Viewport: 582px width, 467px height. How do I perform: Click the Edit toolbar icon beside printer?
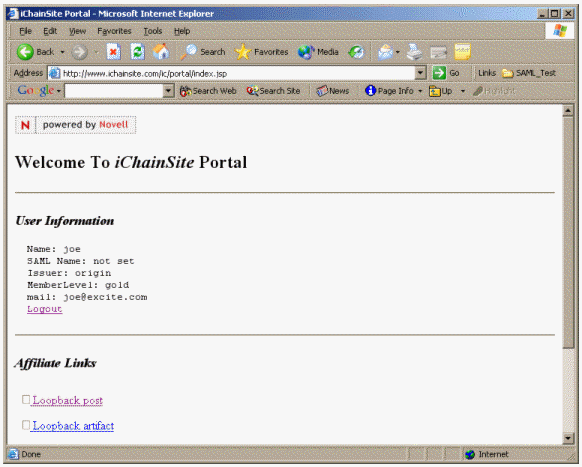tap(438, 52)
